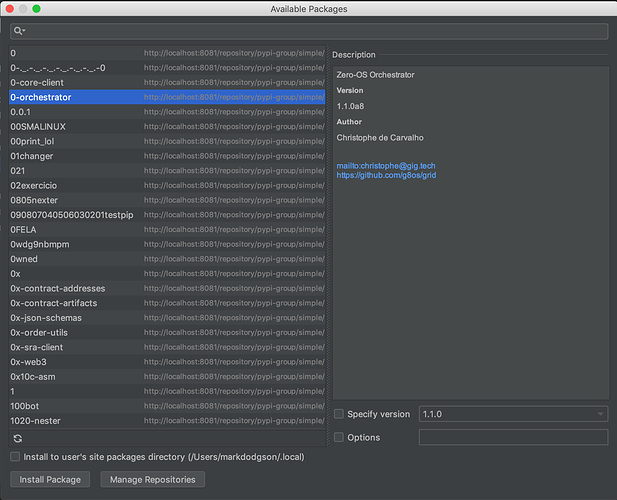Open the mailto:christophe@gig.tech link

tap(386, 166)
